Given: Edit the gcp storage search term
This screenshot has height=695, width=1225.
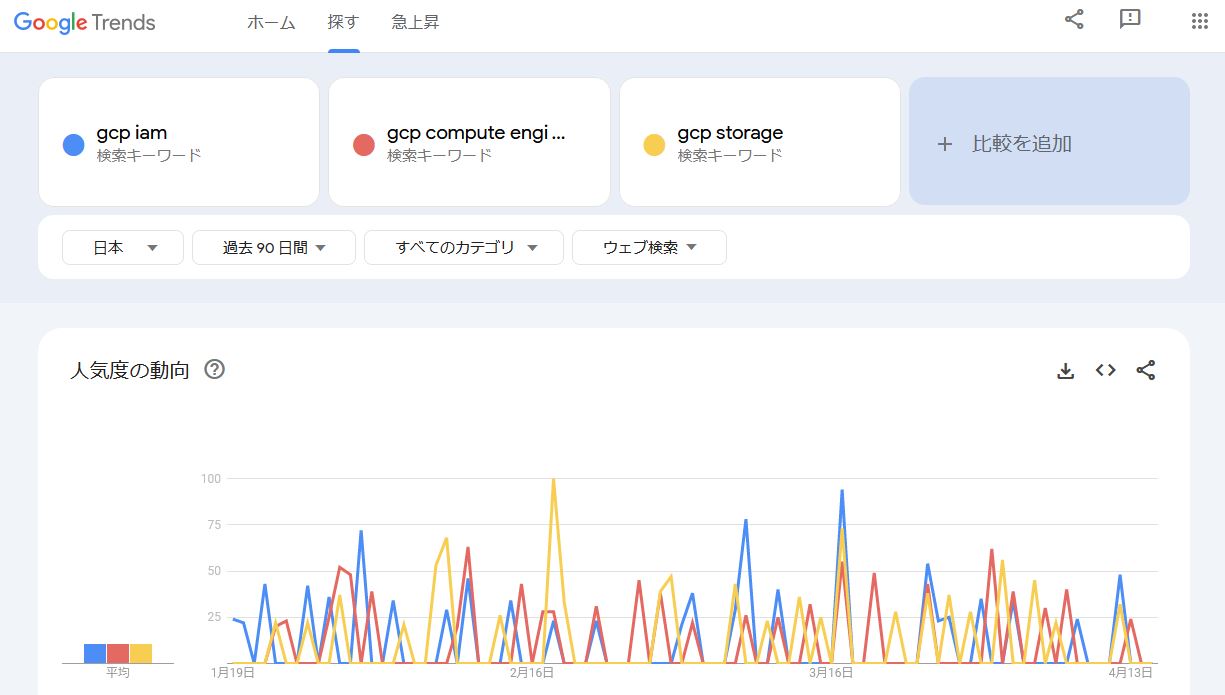Looking at the screenshot, I should pyautogui.click(x=760, y=142).
